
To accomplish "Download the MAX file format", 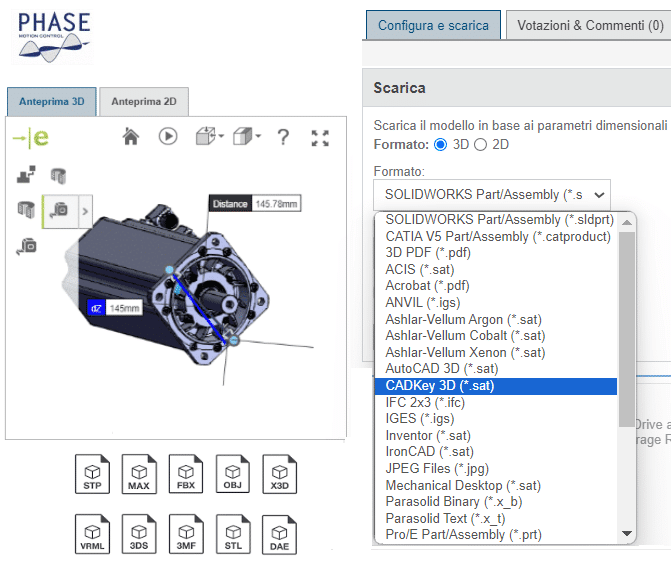I will point(139,474).
